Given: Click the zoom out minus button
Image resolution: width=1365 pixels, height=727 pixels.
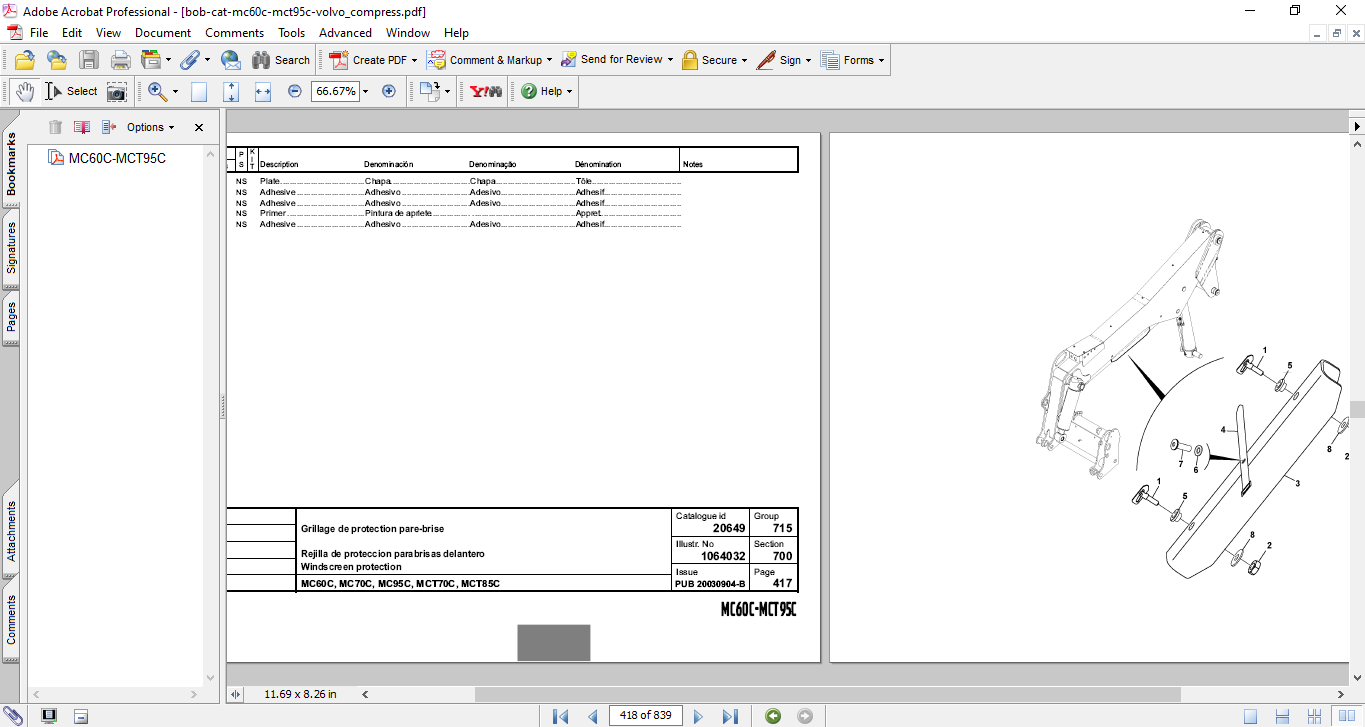Looking at the screenshot, I should [295, 91].
